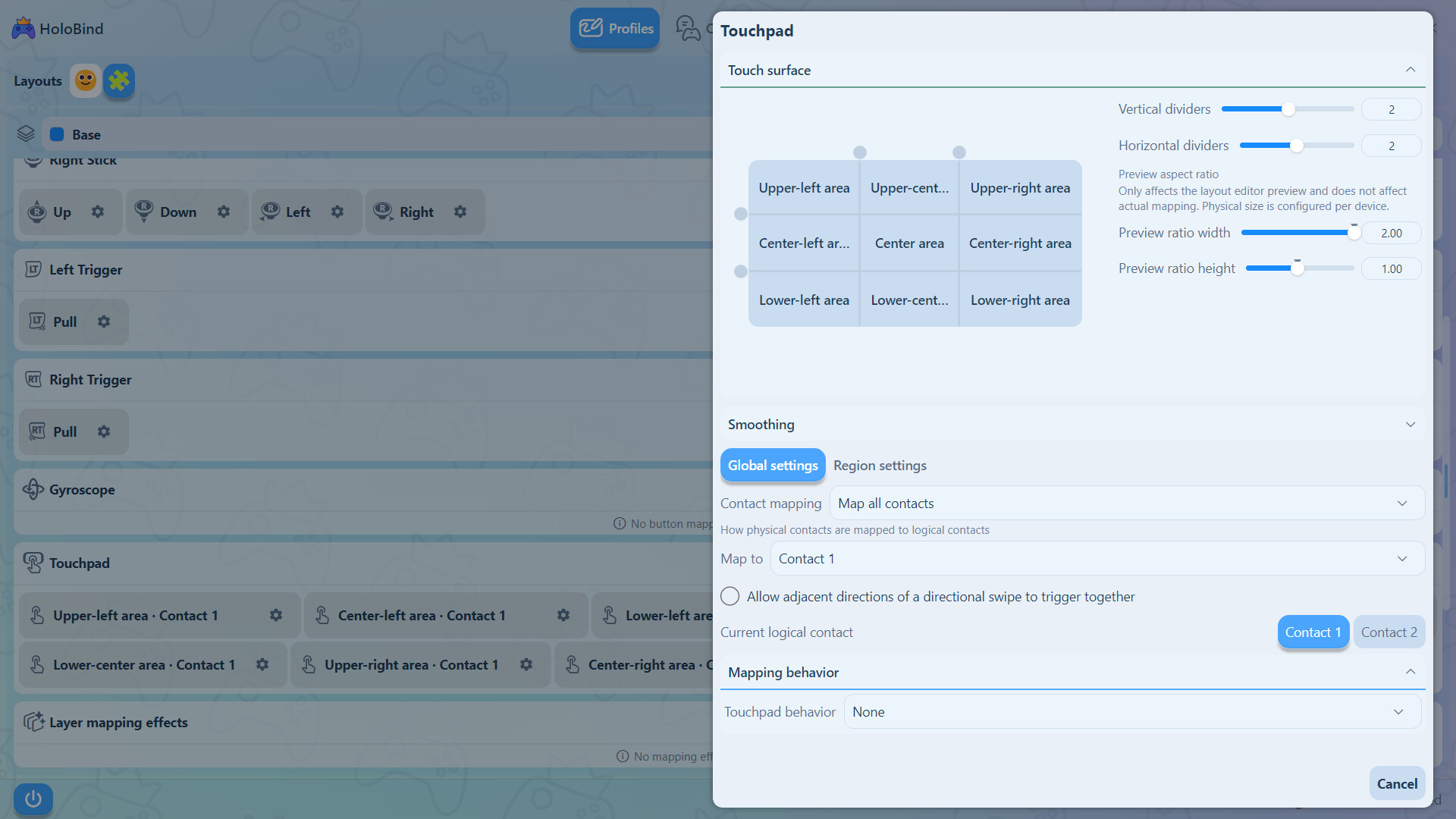1456x819 pixels.
Task: Click the chat bubbles icon next to Profiles
Action: [688, 29]
